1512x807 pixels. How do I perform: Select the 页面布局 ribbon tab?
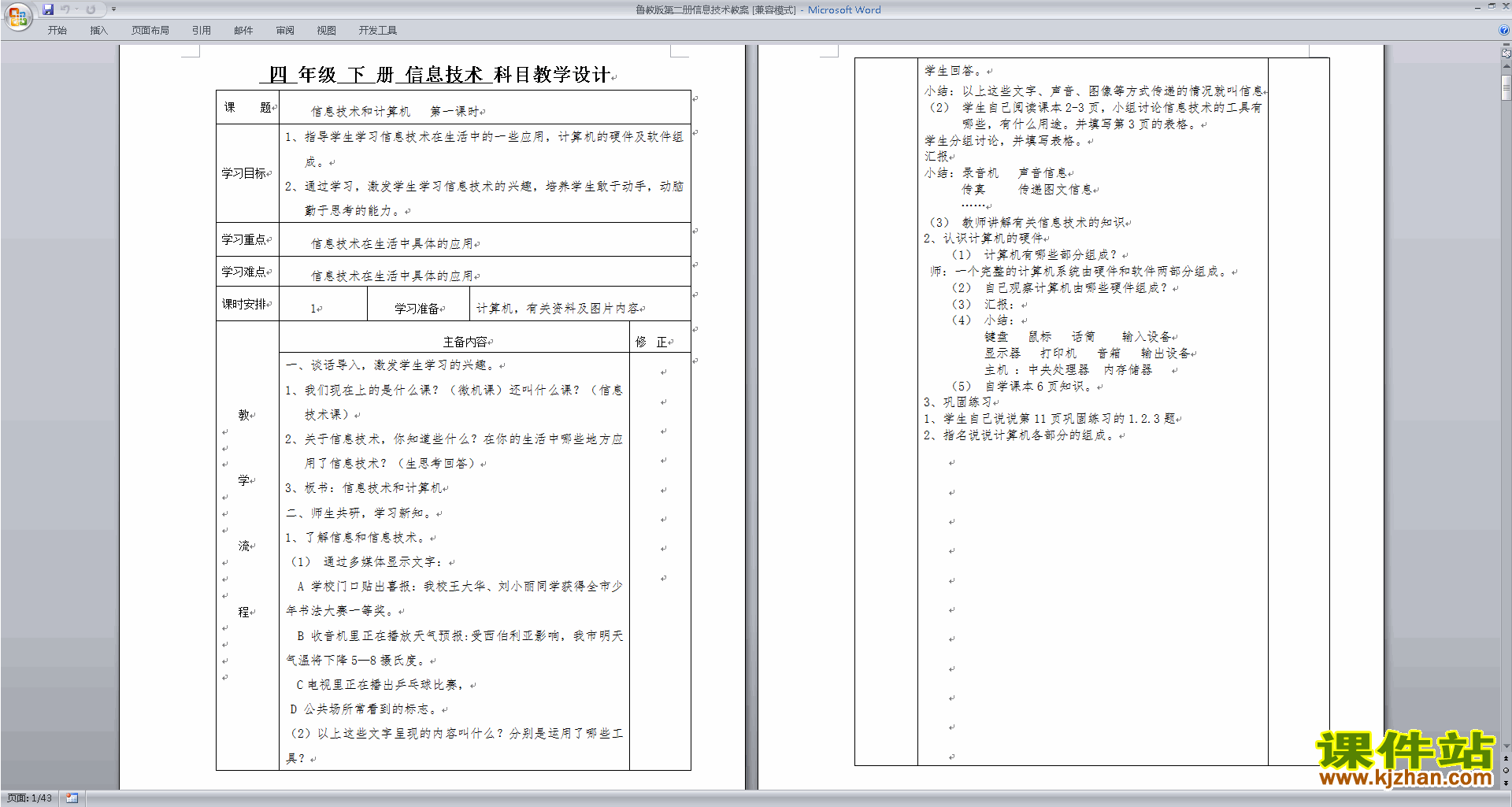point(150,31)
